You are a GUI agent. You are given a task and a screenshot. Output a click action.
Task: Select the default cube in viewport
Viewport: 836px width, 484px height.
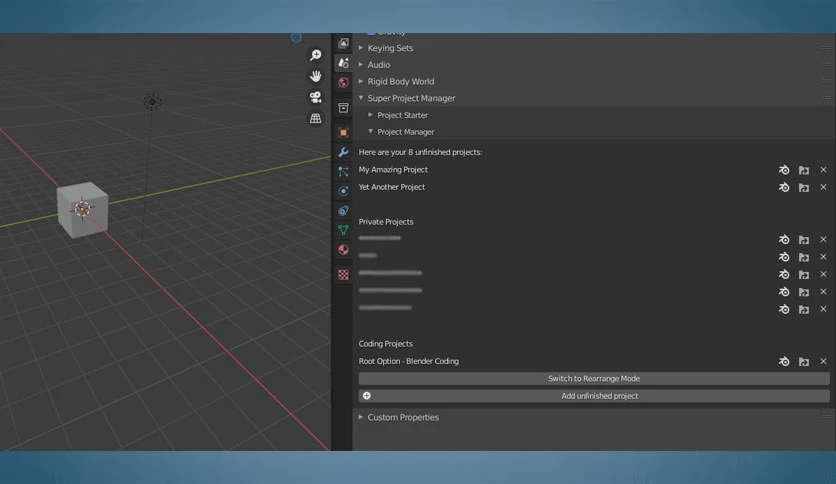(83, 209)
